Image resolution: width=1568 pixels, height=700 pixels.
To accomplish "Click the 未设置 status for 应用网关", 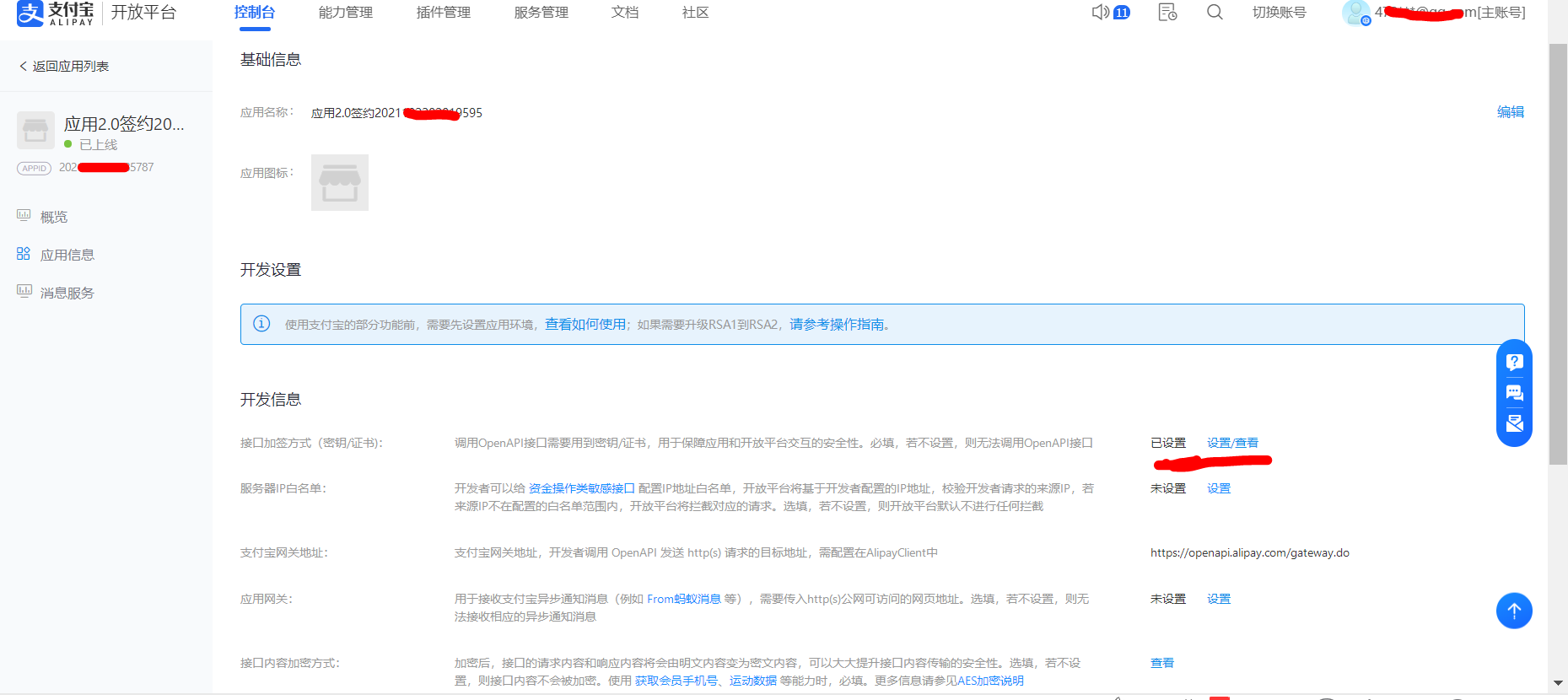I will [1168, 599].
